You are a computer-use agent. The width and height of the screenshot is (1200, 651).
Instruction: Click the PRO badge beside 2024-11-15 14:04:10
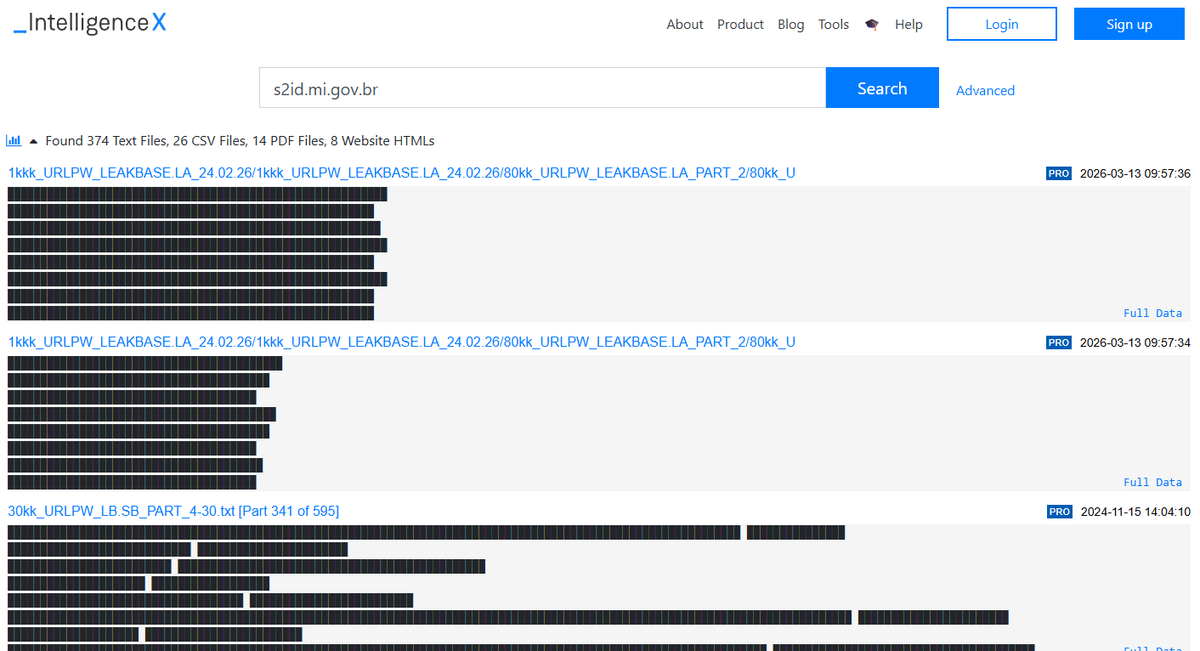tap(1059, 511)
